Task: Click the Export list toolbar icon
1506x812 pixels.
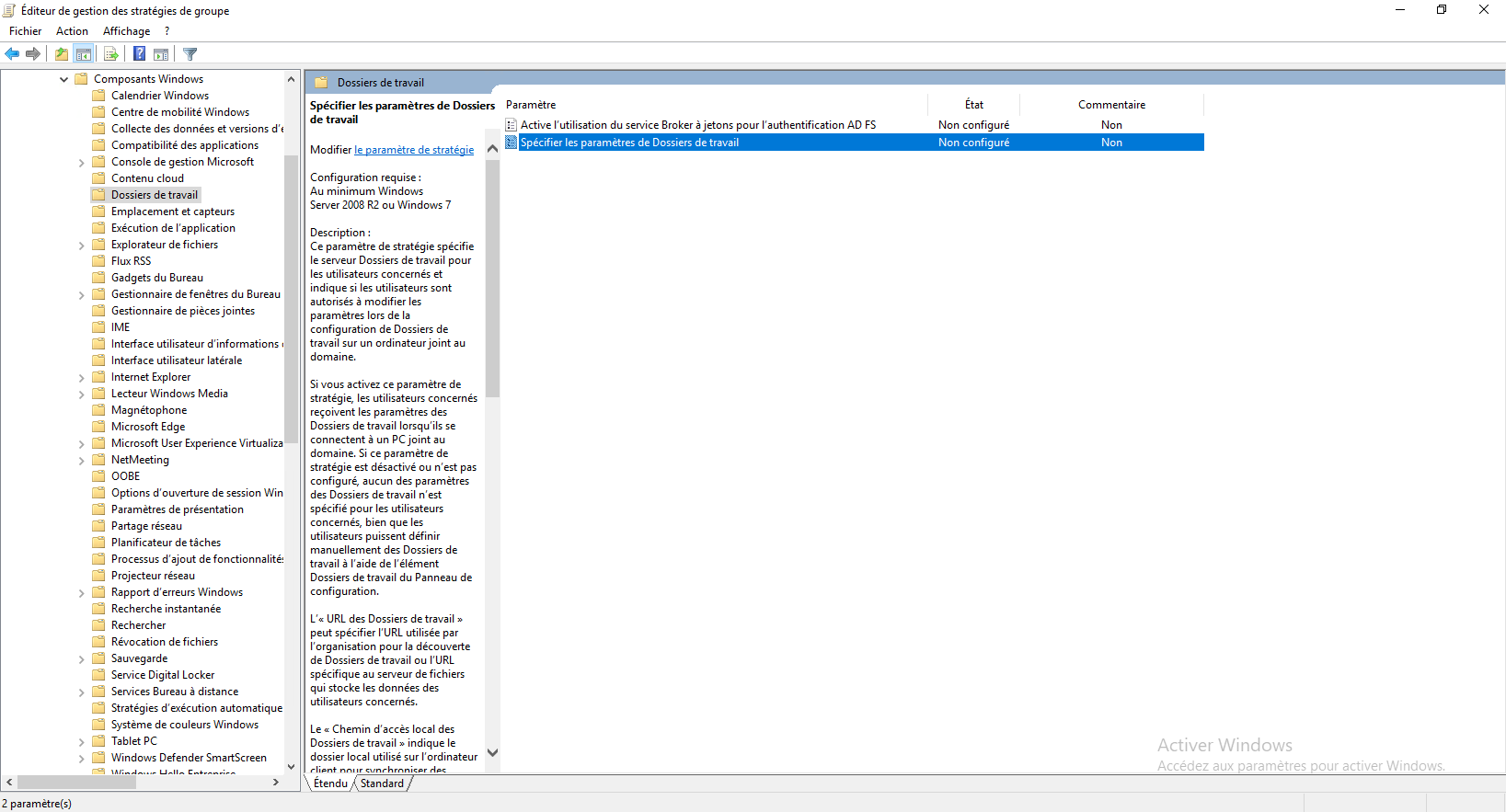Action: click(x=110, y=54)
